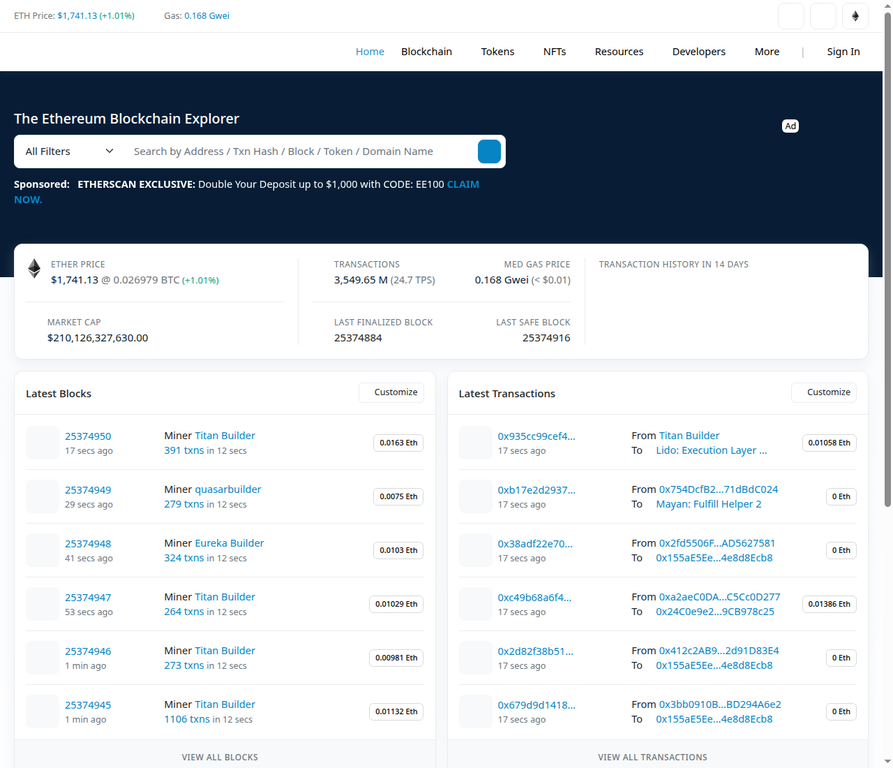Focus the address/txn hash search field
The width and height of the screenshot is (893, 768).
pos(302,151)
